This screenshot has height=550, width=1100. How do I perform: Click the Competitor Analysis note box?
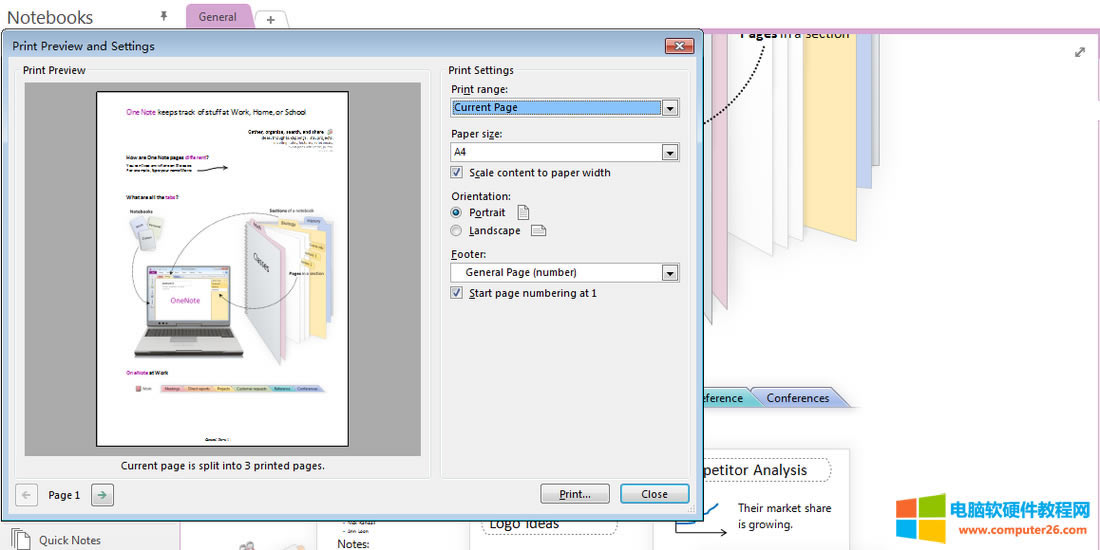pyautogui.click(x=765, y=470)
